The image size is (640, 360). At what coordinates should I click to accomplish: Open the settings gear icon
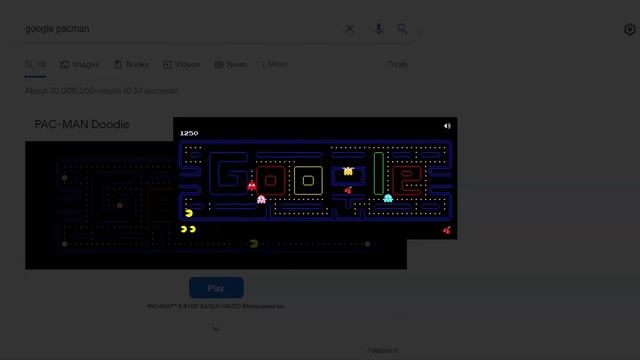point(630,29)
